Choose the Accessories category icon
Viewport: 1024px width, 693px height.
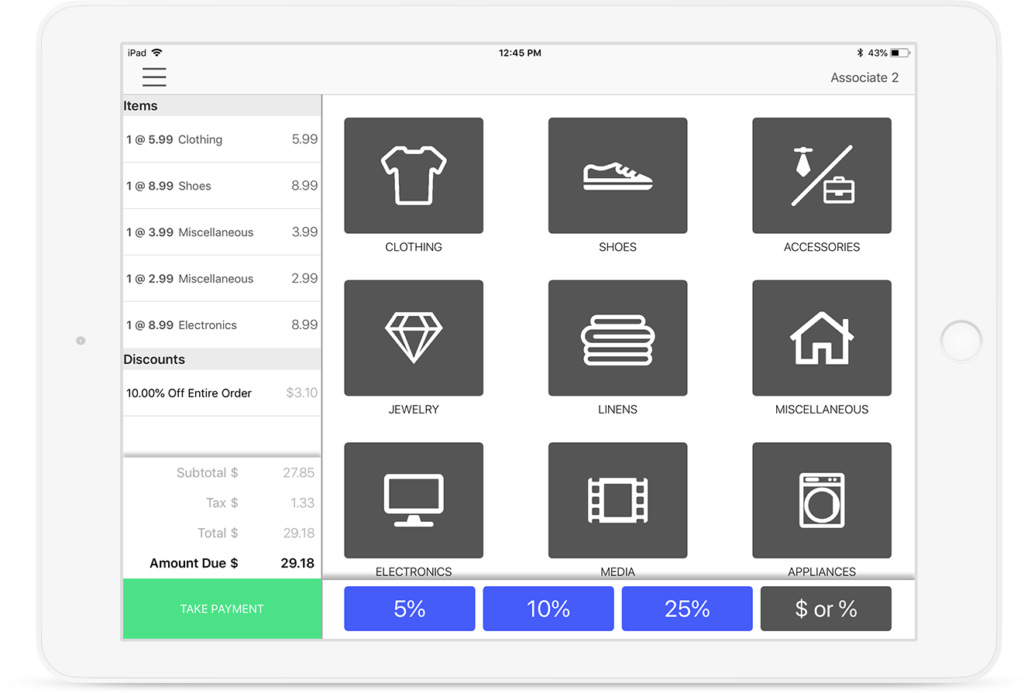point(821,175)
